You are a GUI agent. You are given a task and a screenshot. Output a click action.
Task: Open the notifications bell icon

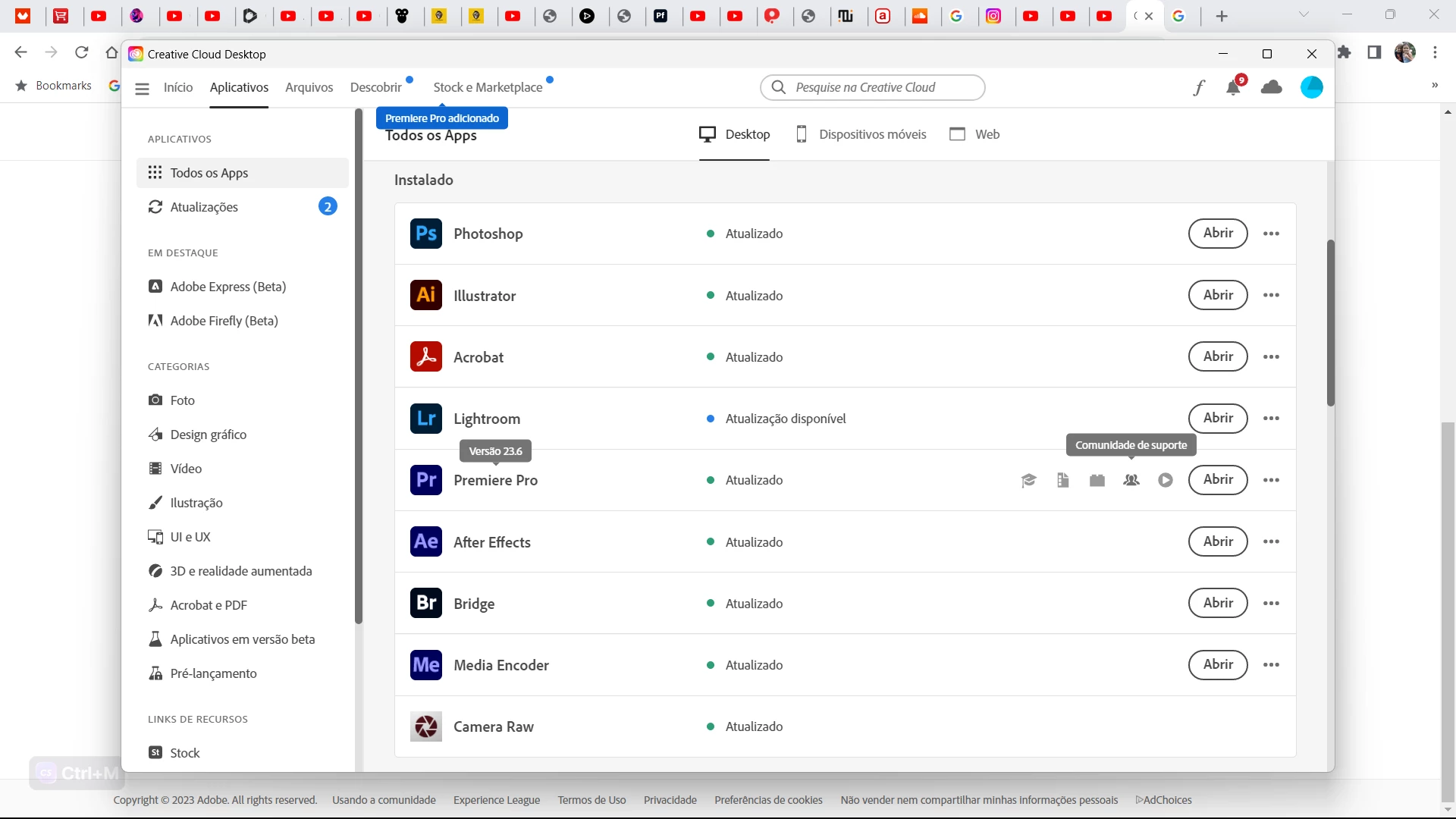click(1233, 88)
